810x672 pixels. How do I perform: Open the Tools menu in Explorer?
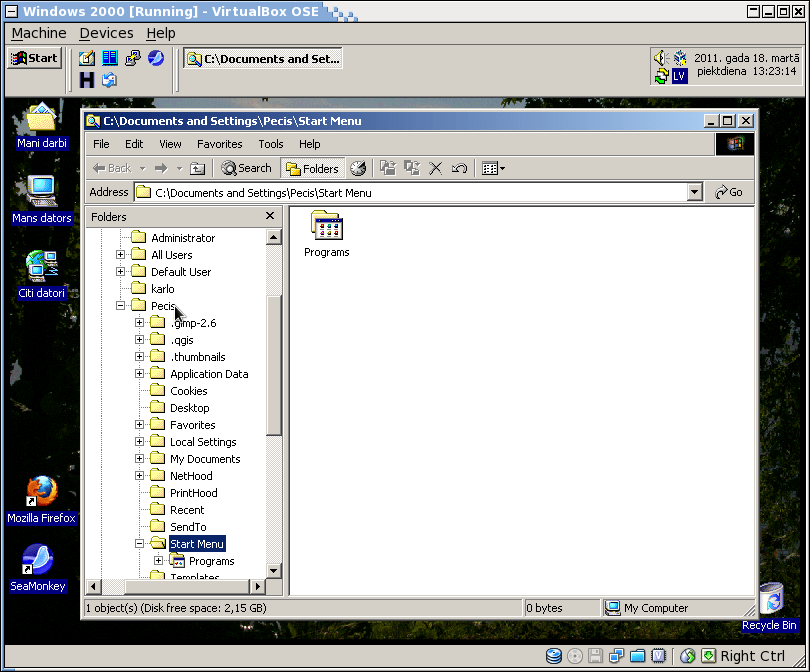[271, 144]
